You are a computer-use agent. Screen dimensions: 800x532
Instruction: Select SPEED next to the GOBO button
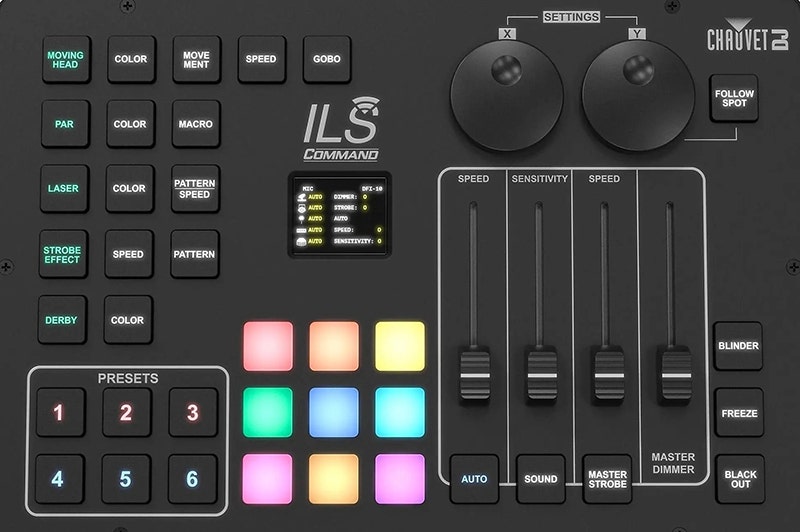coord(262,59)
